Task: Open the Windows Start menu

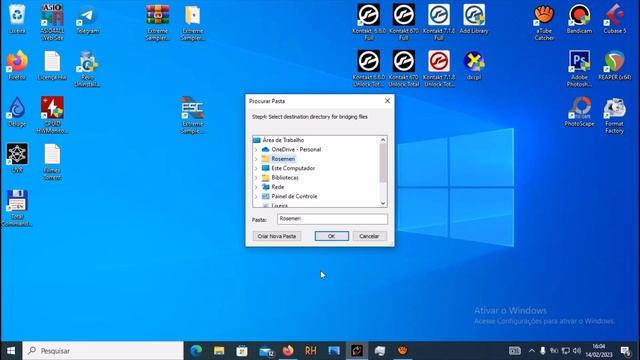Action: [x=11, y=351]
